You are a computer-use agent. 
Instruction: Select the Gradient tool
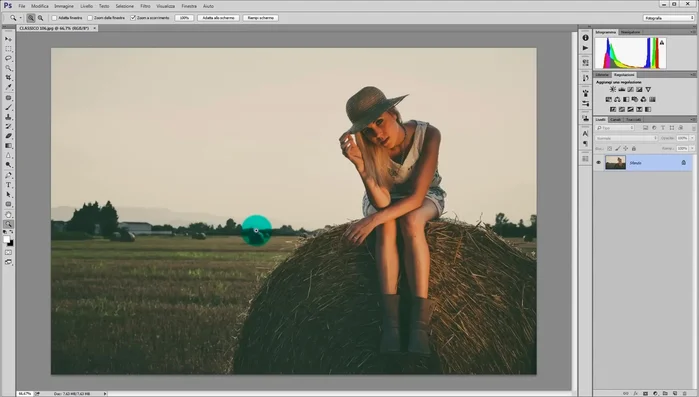8,146
